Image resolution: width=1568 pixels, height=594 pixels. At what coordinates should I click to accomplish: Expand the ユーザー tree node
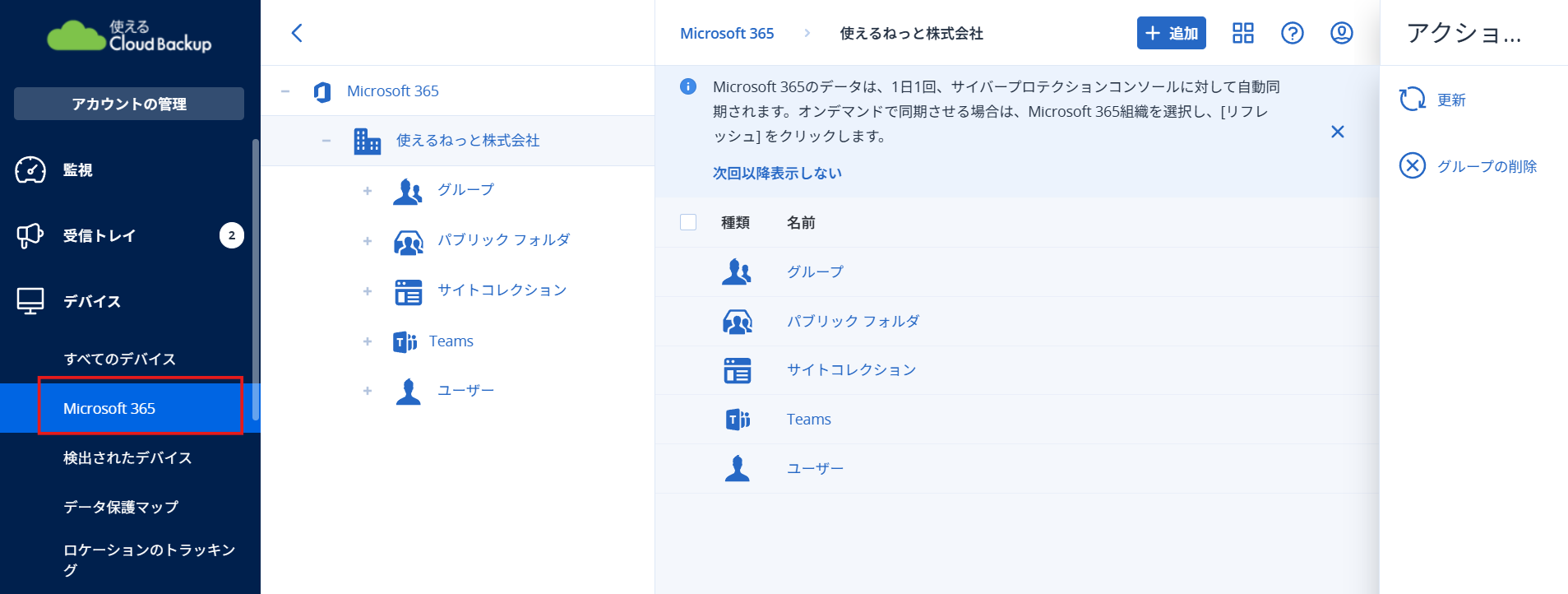(368, 392)
